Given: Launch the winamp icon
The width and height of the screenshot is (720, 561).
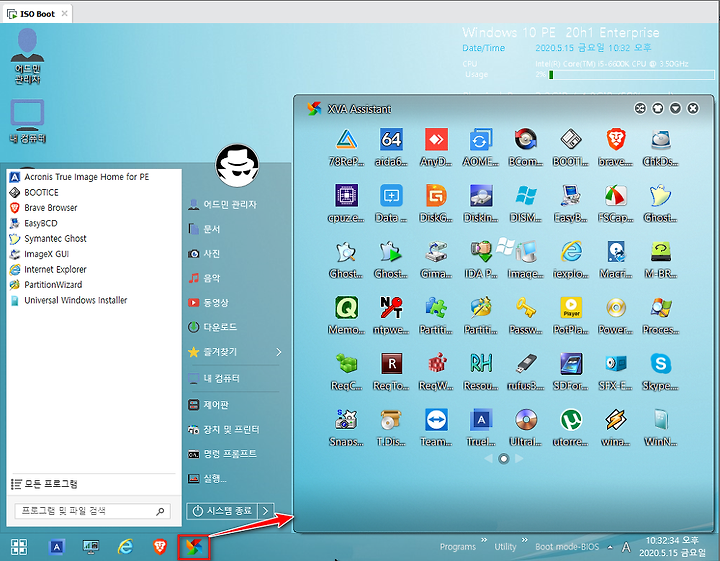Looking at the screenshot, I should [x=615, y=420].
